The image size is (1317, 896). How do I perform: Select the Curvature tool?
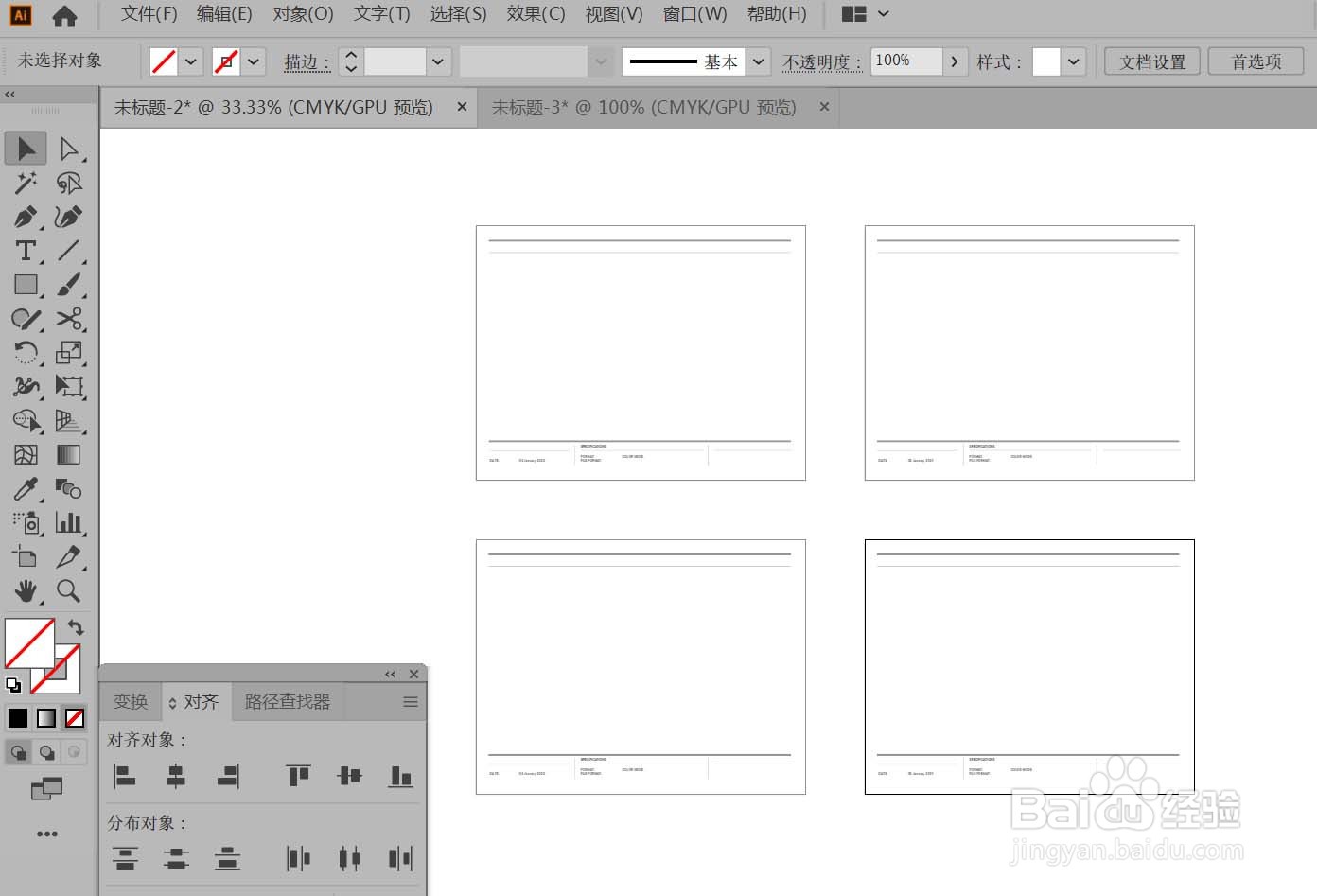[x=69, y=217]
